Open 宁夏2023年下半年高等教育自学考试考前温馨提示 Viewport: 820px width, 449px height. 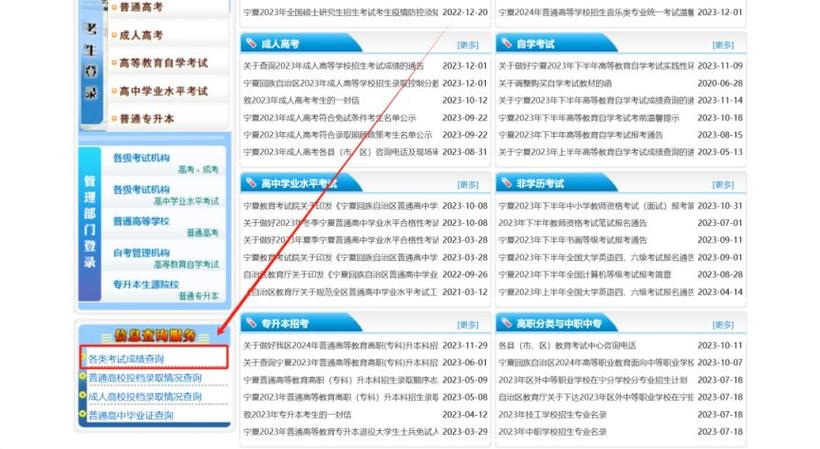[x=589, y=118]
